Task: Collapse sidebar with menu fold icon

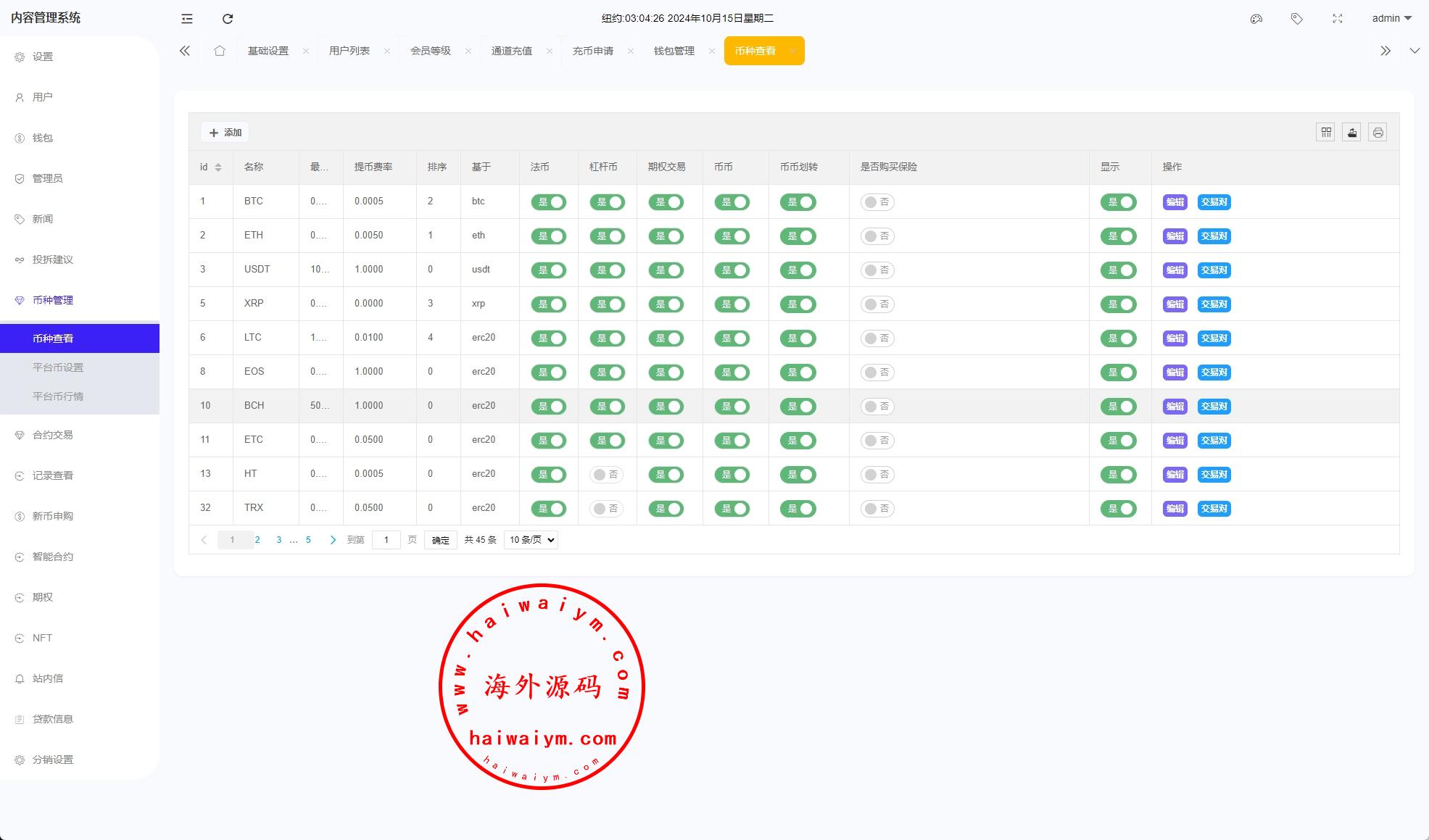Action: [187, 19]
